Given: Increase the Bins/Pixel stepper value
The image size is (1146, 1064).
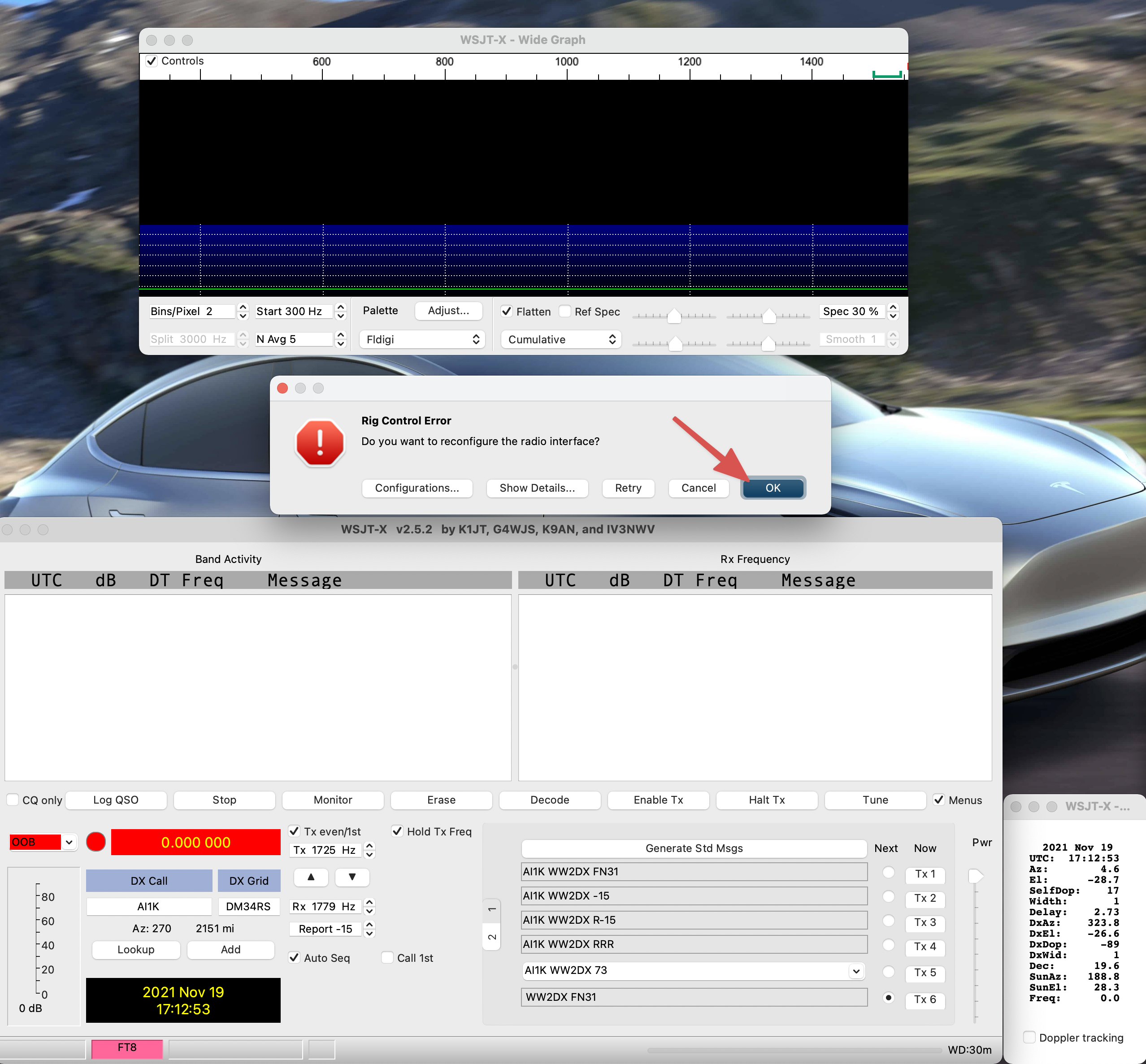Looking at the screenshot, I should pyautogui.click(x=243, y=307).
